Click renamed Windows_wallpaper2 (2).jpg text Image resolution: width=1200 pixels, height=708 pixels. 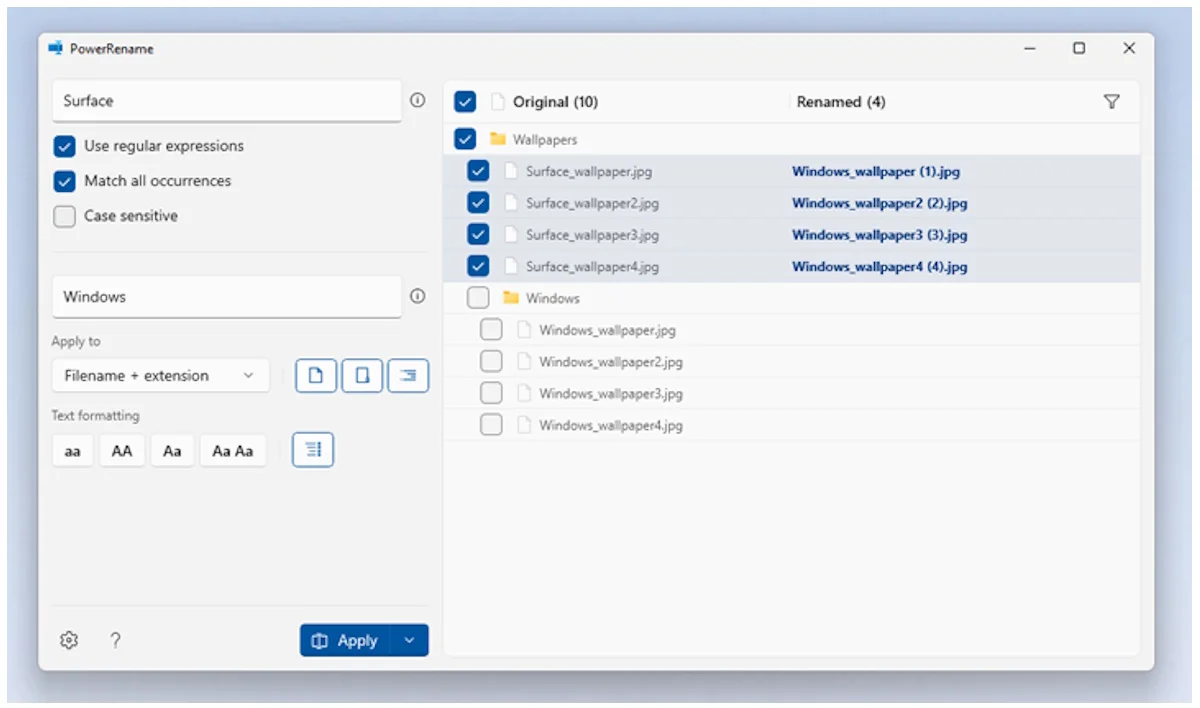tap(880, 203)
